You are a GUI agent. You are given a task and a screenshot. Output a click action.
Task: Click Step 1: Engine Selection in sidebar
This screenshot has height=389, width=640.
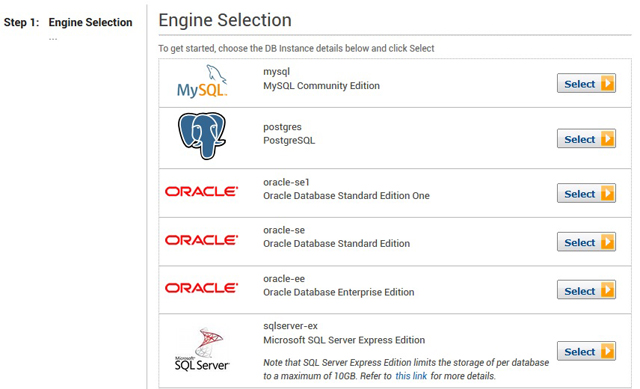(x=68, y=22)
